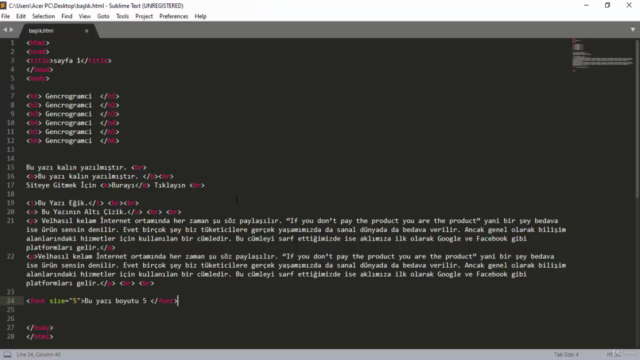Click the Line 24, Column 40 status text
640x360 pixels.
(39, 354)
